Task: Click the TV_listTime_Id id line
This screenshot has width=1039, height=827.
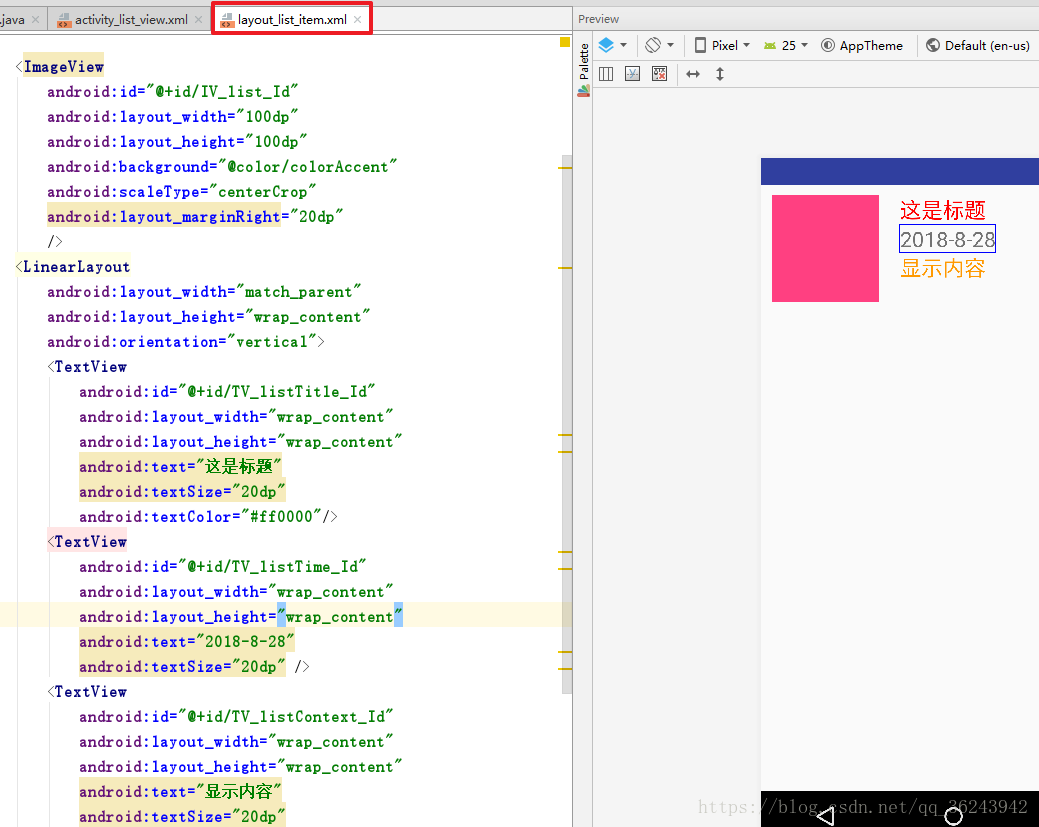Action: coord(223,567)
